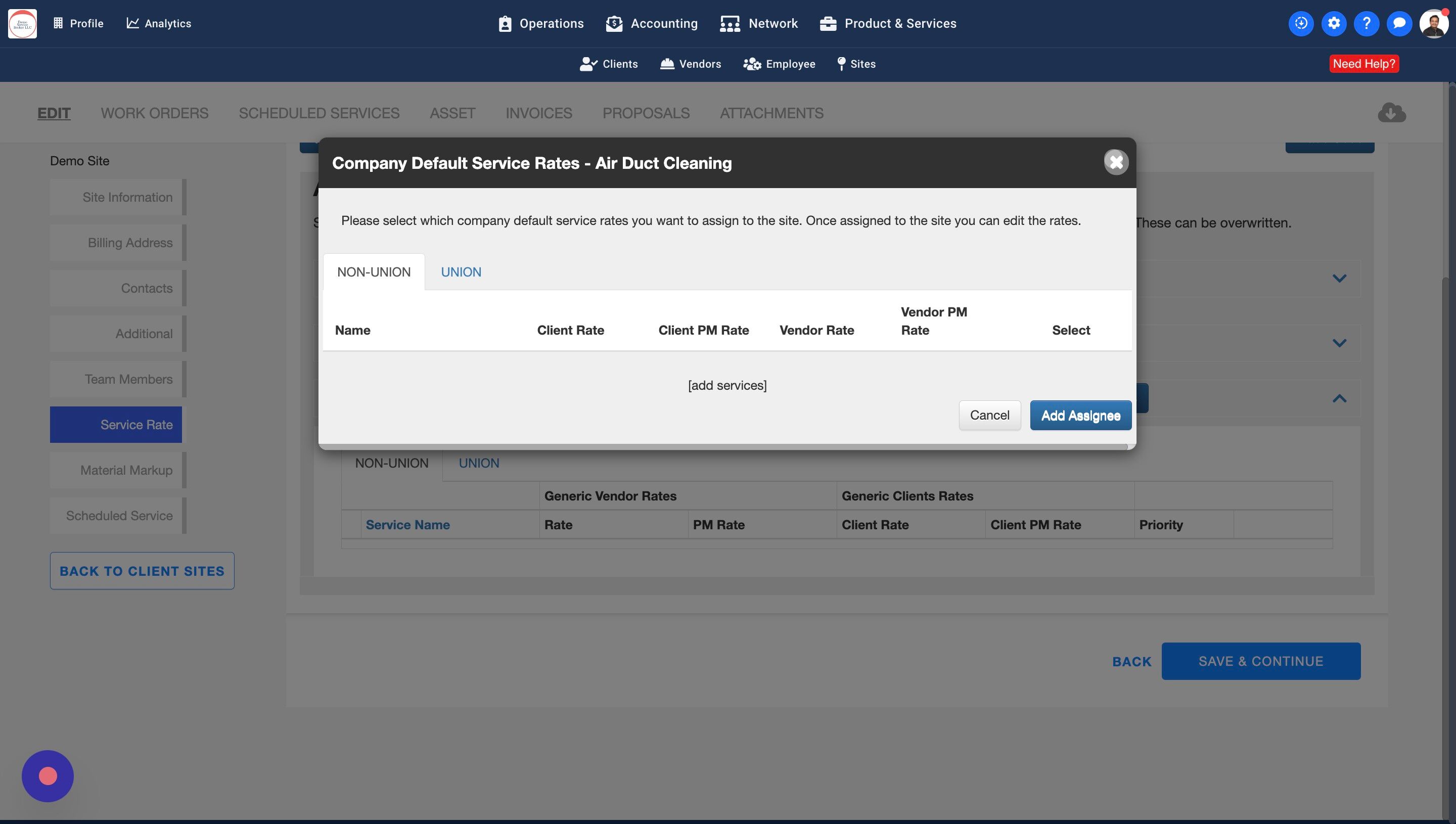Click the circular download arrow icon

point(1301,23)
